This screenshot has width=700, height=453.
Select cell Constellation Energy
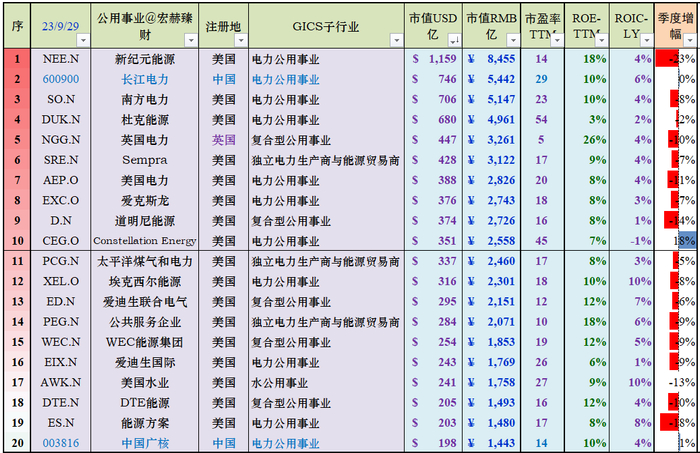(x=145, y=241)
